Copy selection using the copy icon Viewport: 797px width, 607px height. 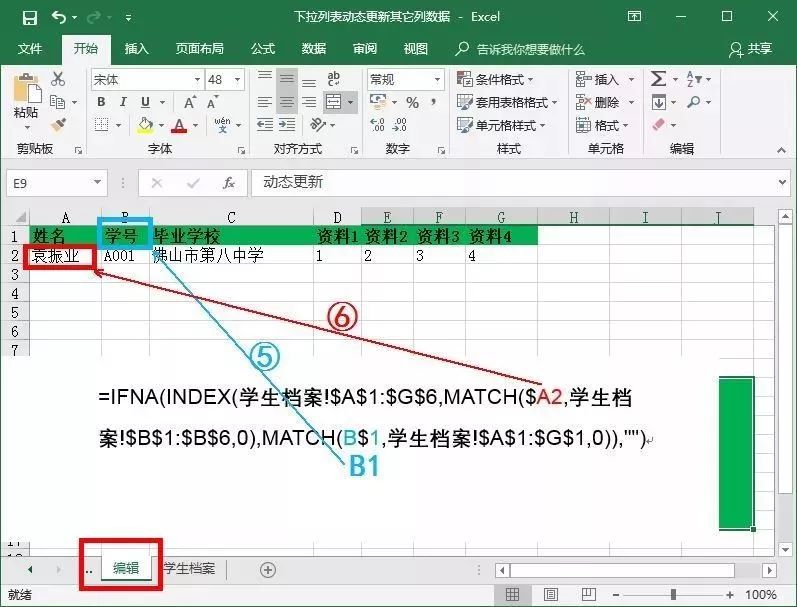point(57,102)
